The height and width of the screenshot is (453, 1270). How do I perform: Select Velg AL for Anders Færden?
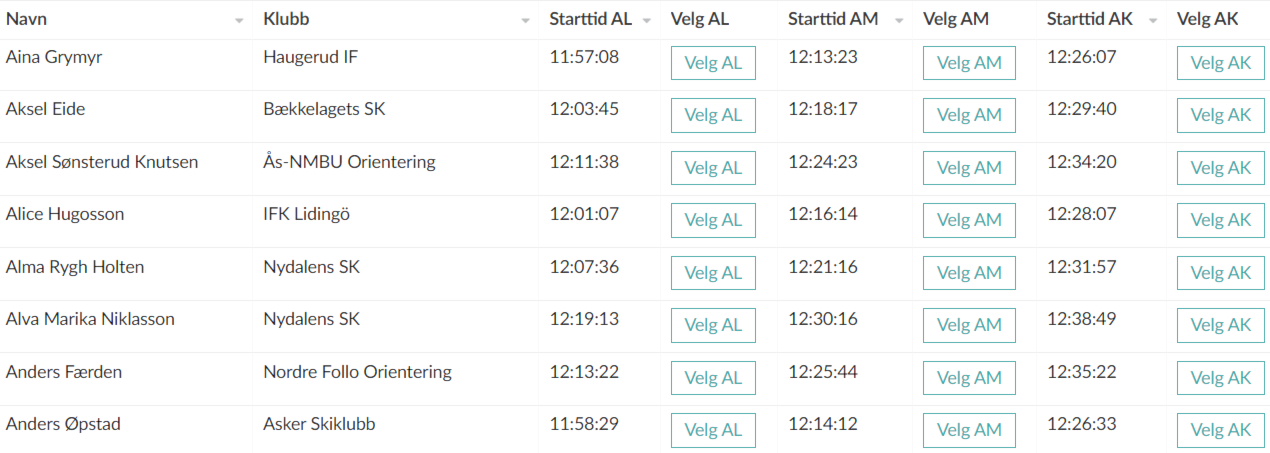click(713, 378)
